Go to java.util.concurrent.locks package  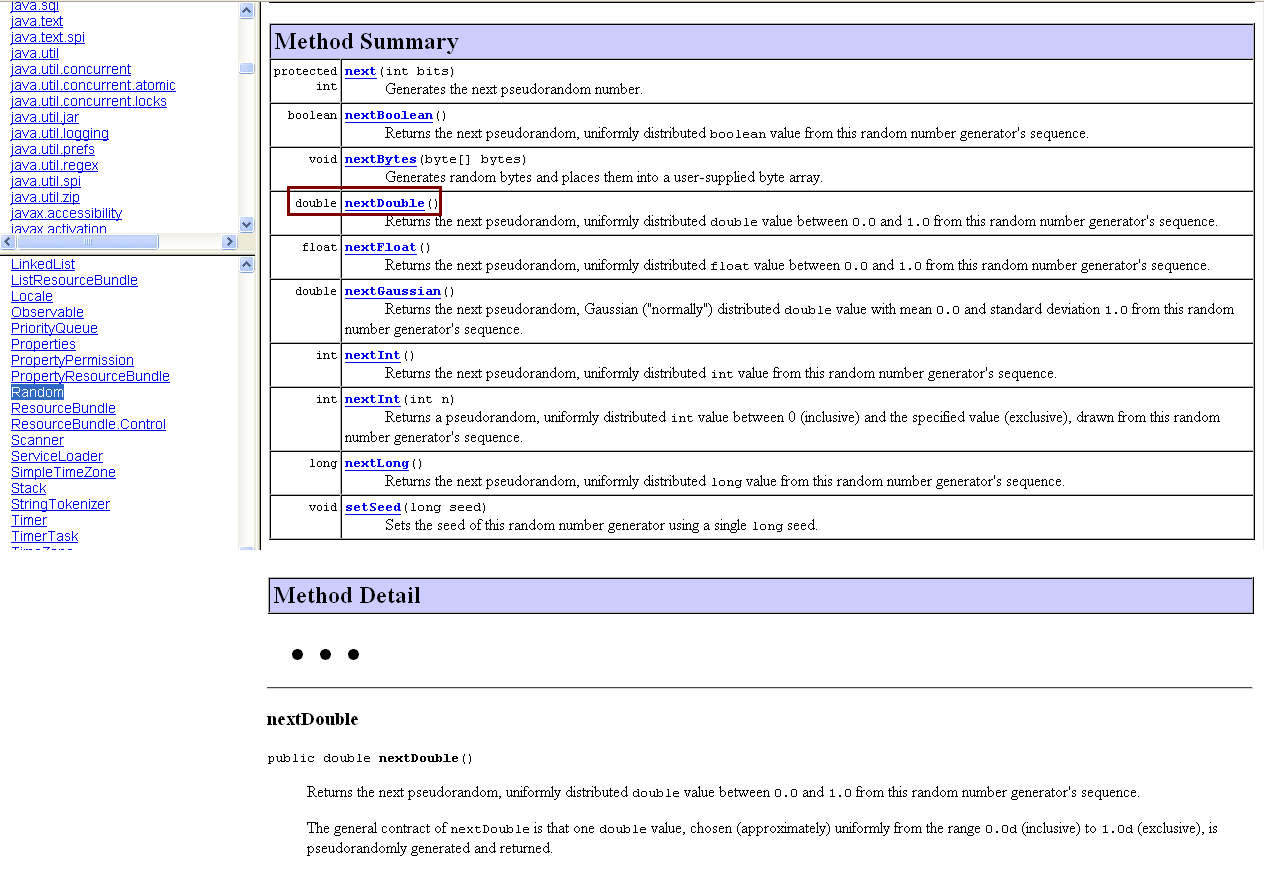pyautogui.click(x=89, y=101)
